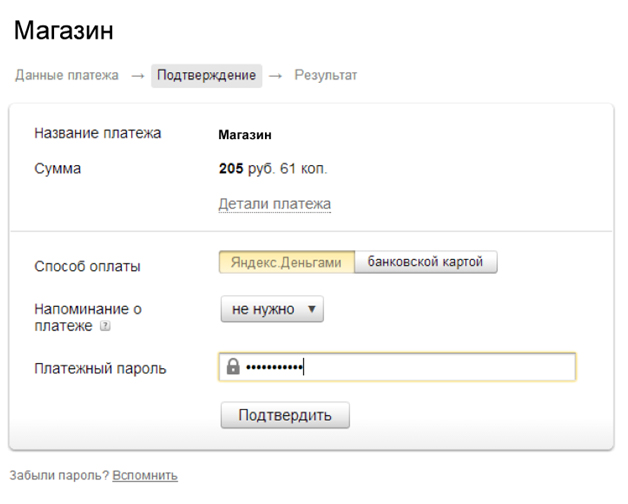Choose банковской картой payment method
The height and width of the screenshot is (504, 628).
coord(426,262)
